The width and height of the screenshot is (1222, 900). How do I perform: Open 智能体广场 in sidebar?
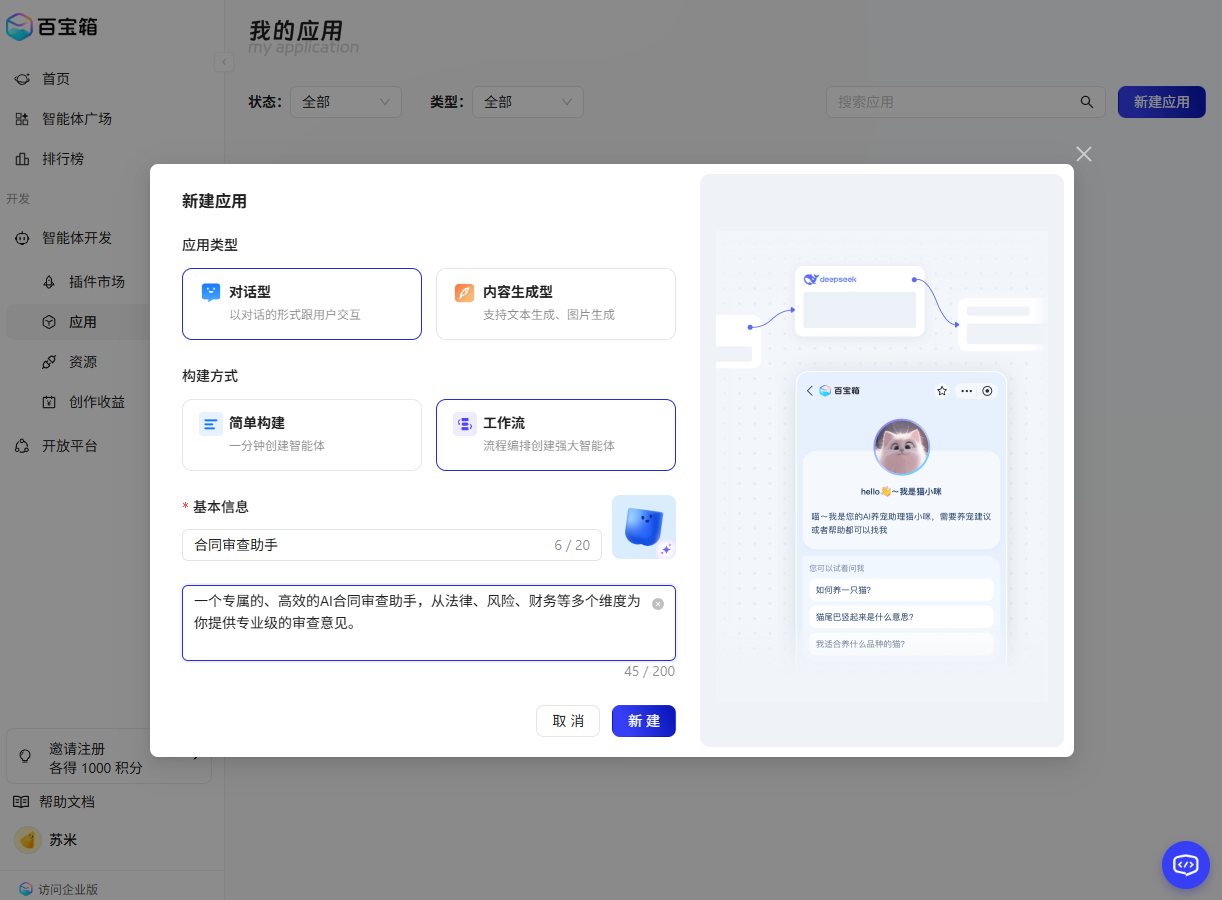[x=77, y=119]
